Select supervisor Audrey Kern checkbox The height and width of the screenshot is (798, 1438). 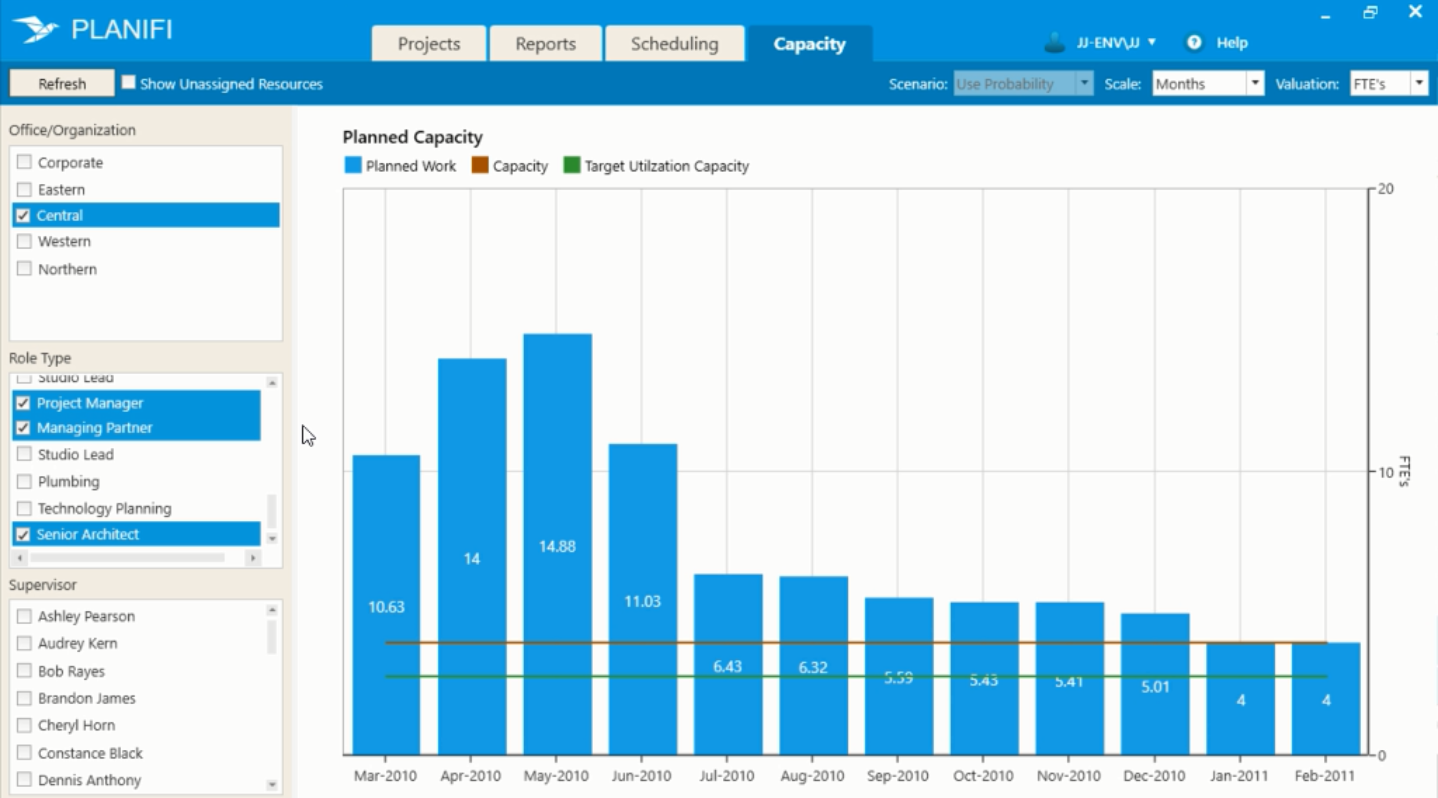[x=24, y=643]
